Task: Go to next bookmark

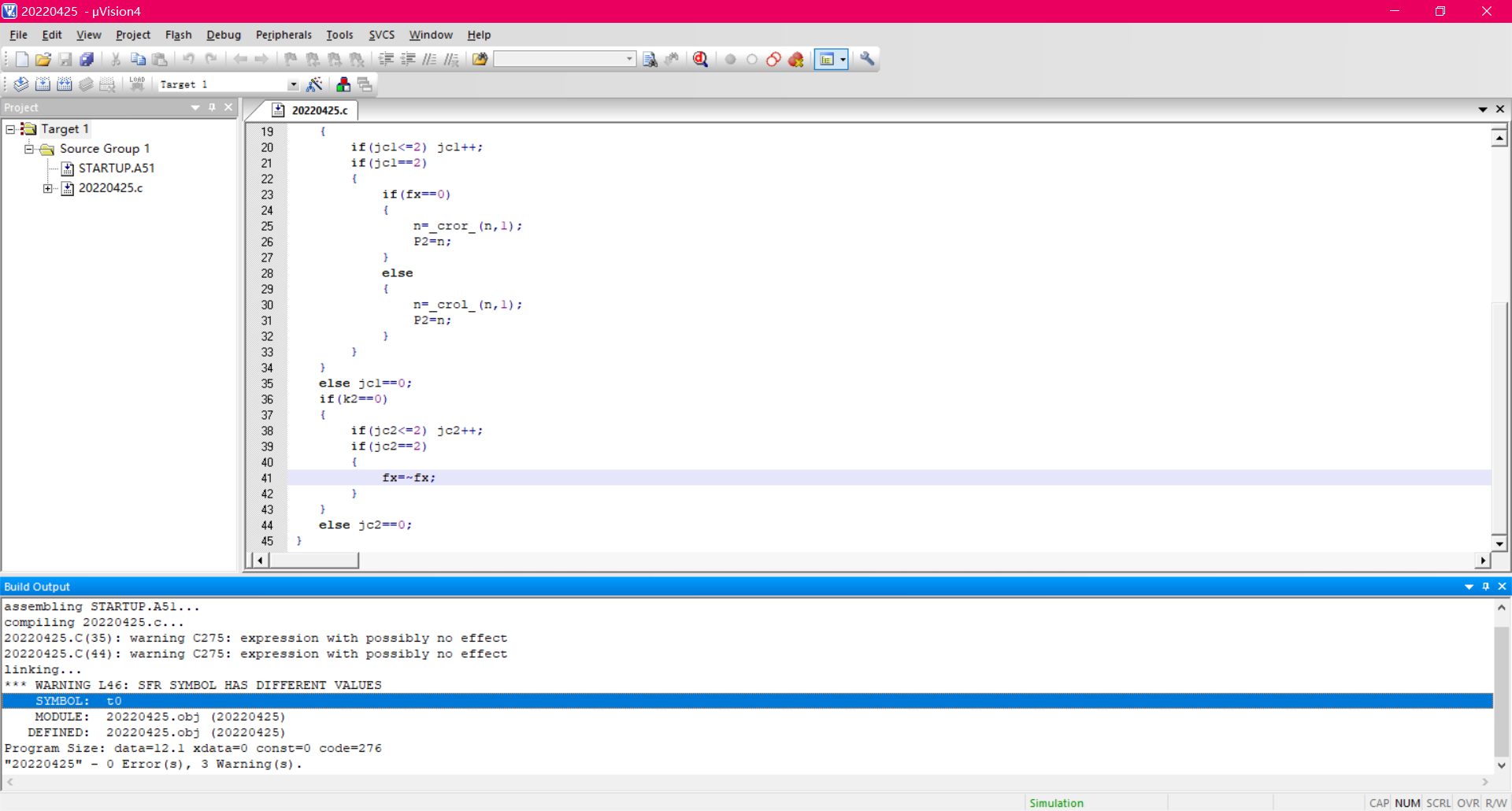Action: tap(335, 59)
